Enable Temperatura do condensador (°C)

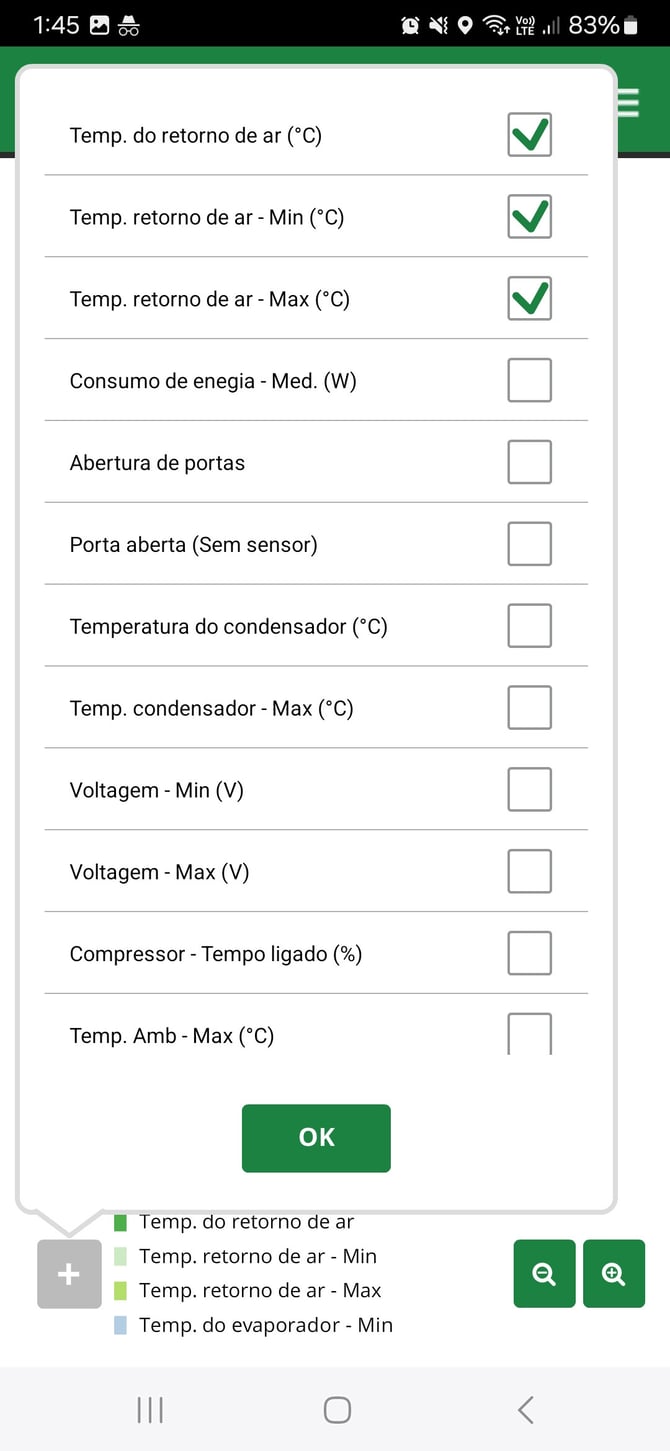[529, 625]
